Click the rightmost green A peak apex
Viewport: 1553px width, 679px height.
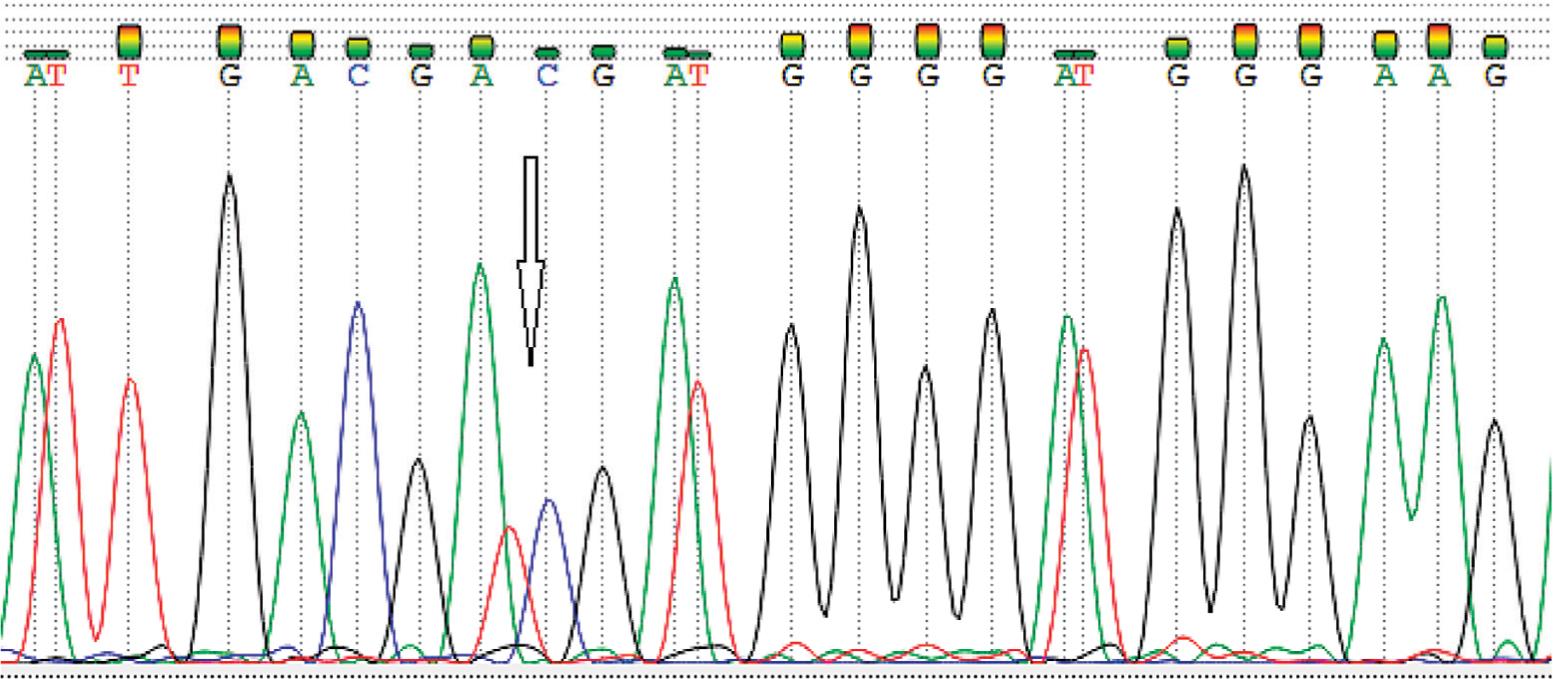pos(1441,298)
